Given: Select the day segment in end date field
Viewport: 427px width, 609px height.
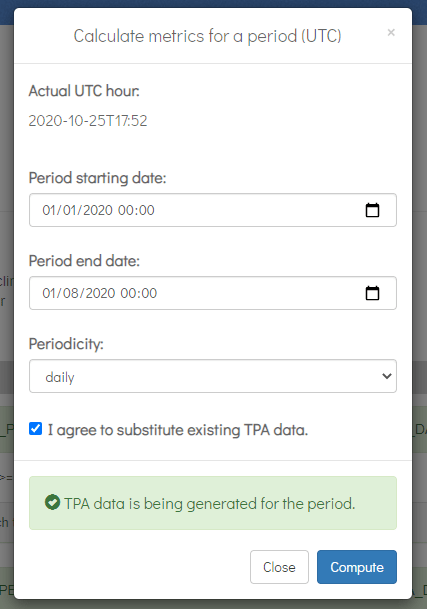Looking at the screenshot, I should 50,293.
